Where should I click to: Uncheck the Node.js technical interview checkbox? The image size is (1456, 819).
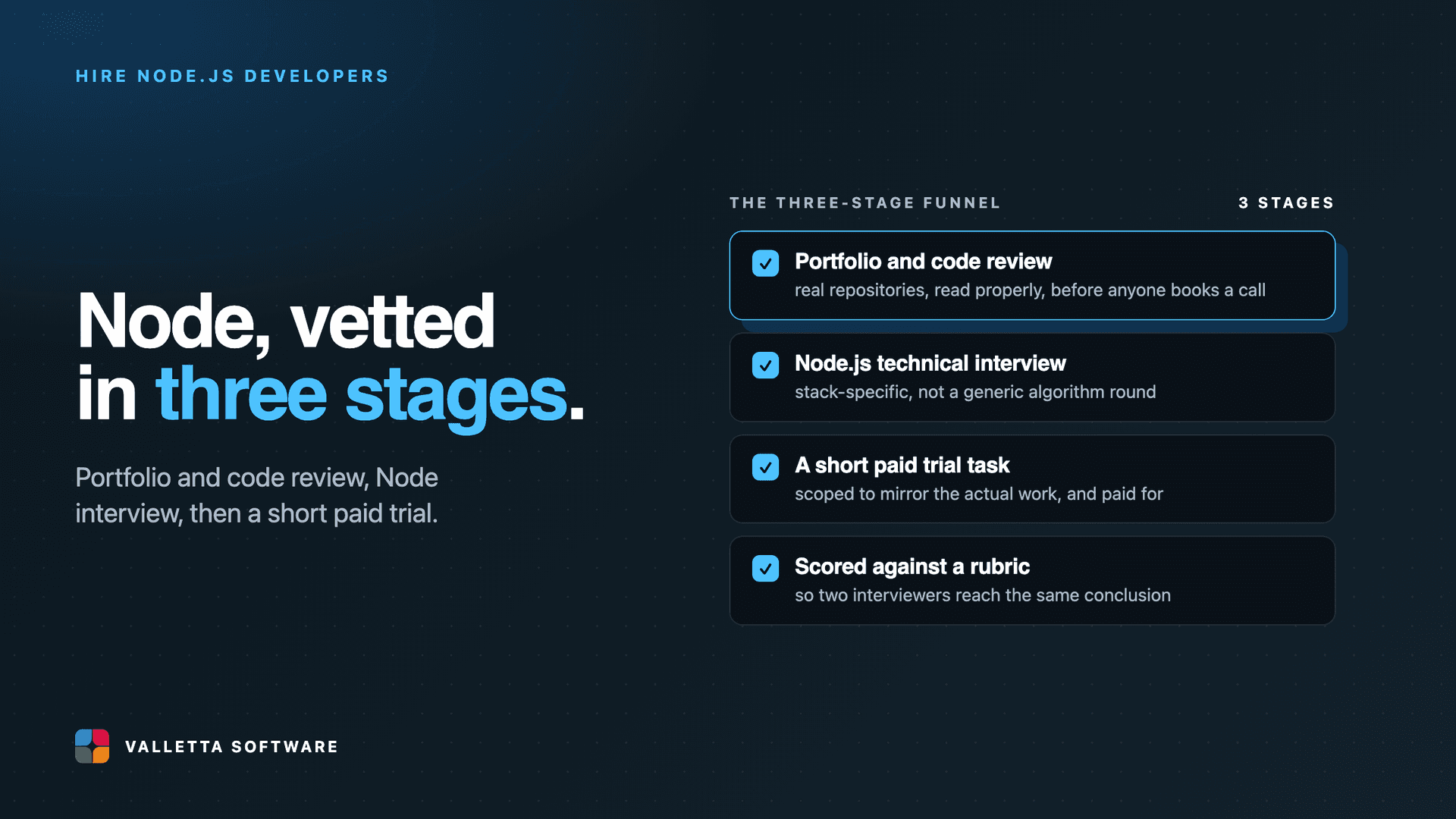pos(765,365)
